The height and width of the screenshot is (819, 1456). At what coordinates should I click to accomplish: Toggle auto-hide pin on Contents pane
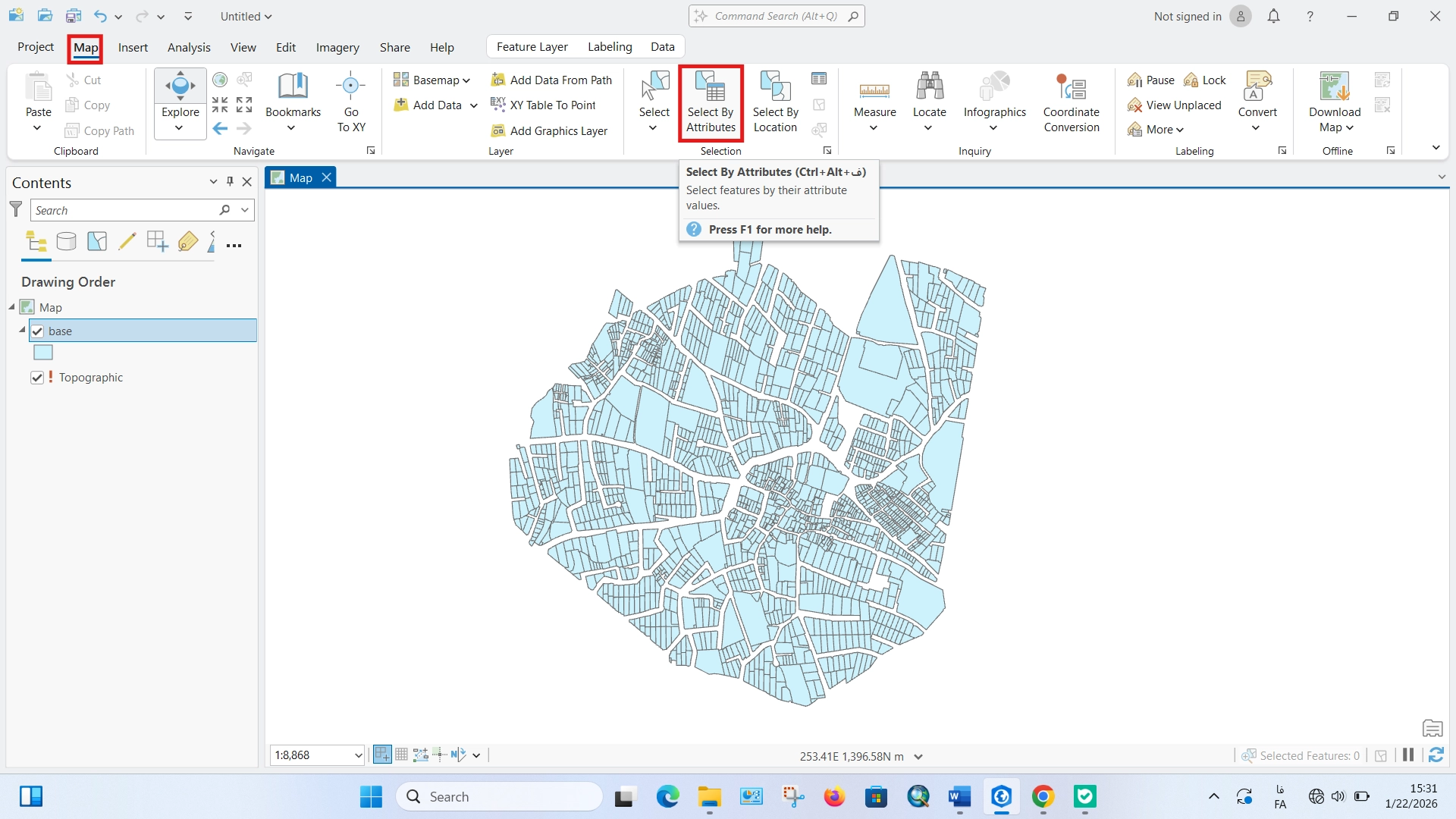230,182
